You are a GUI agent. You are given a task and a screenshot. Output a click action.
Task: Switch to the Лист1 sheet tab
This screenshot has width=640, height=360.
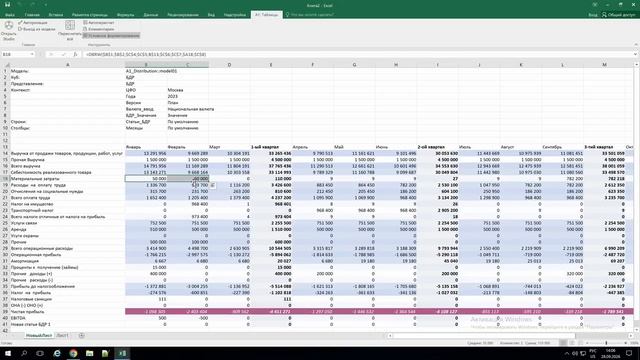coord(62,336)
